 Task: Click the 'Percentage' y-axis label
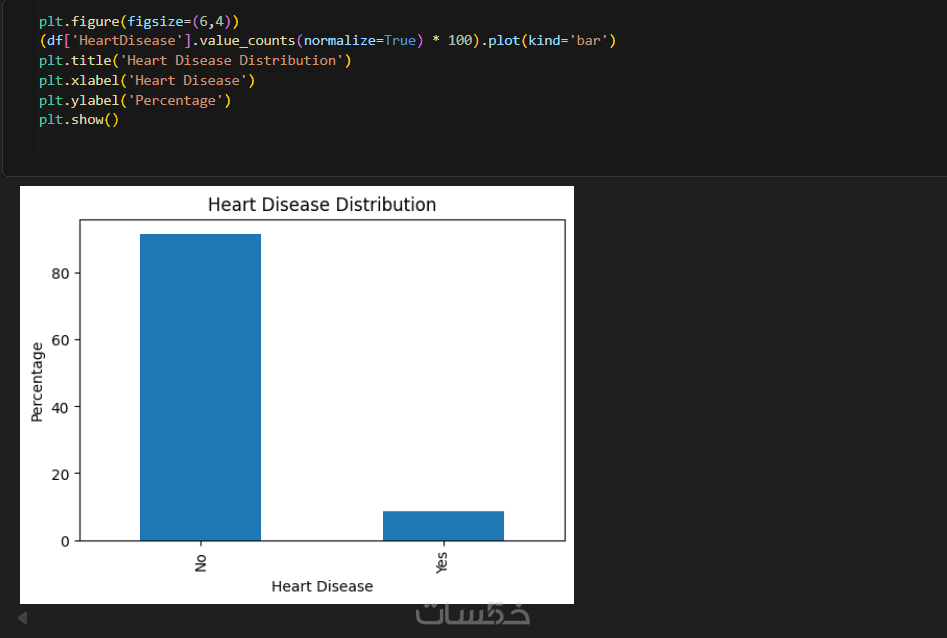(x=38, y=382)
